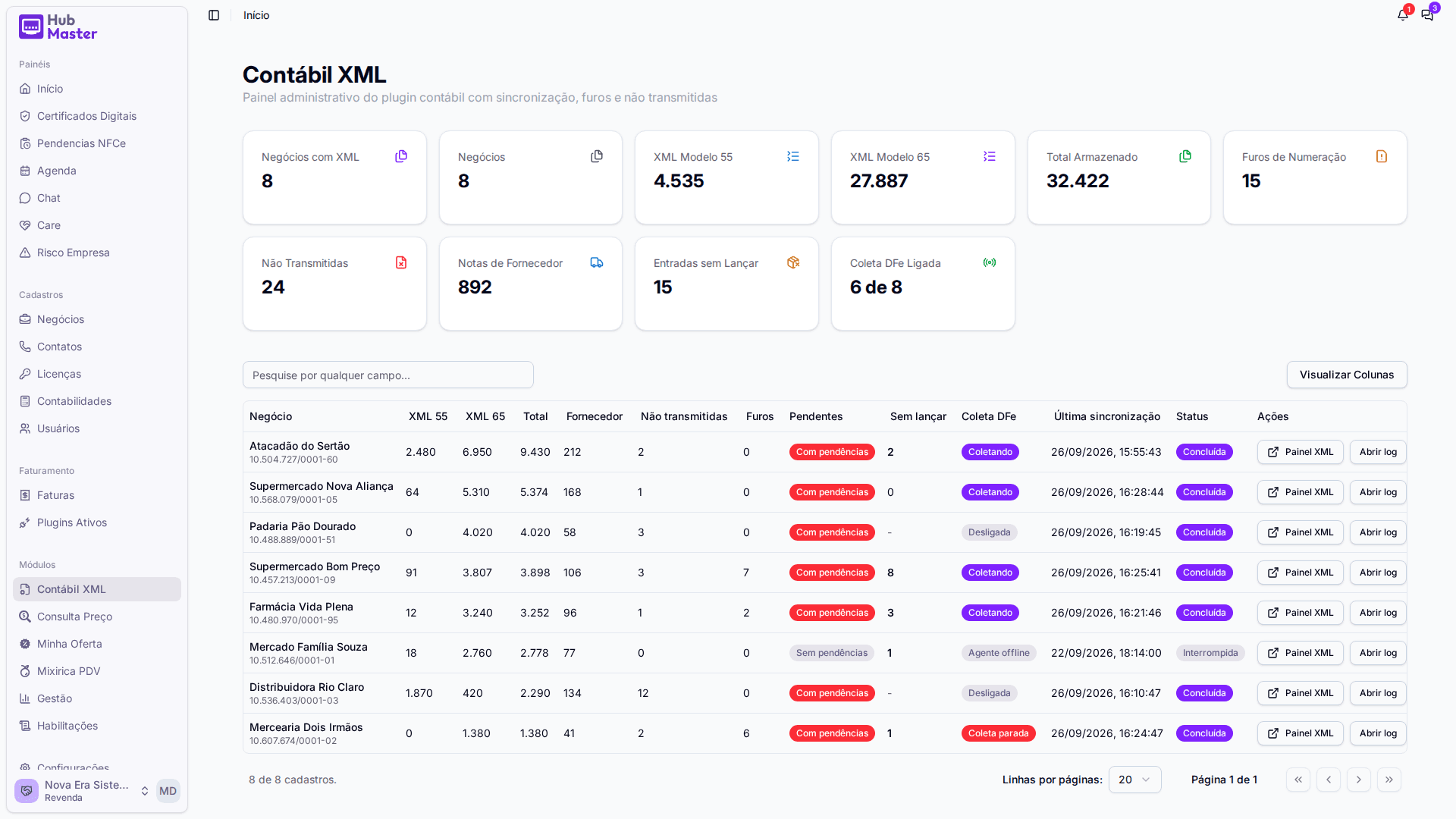Open Painel XML for Atacadão do Sertão
The width and height of the screenshot is (1456, 819).
pyautogui.click(x=1300, y=452)
